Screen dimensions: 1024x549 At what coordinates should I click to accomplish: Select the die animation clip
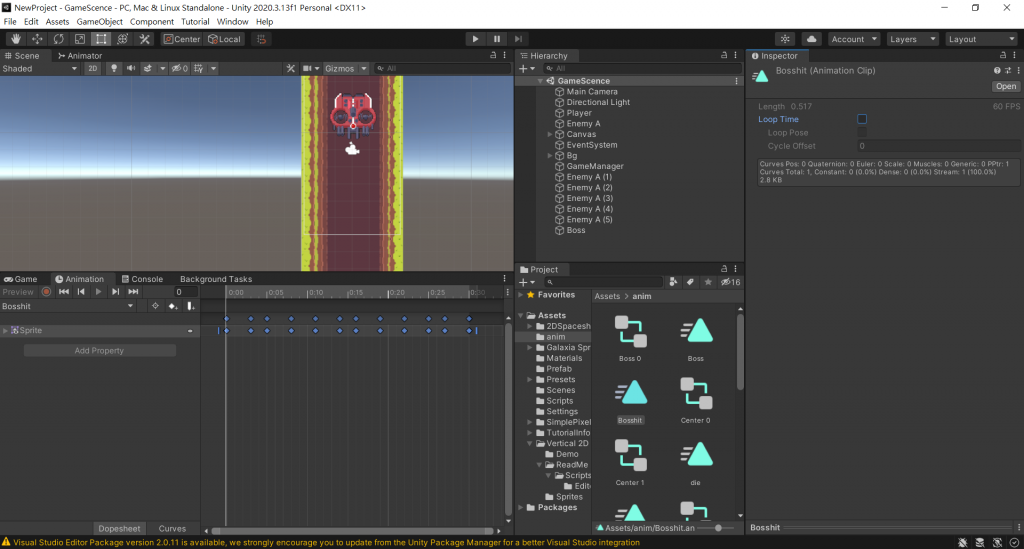click(x=696, y=462)
